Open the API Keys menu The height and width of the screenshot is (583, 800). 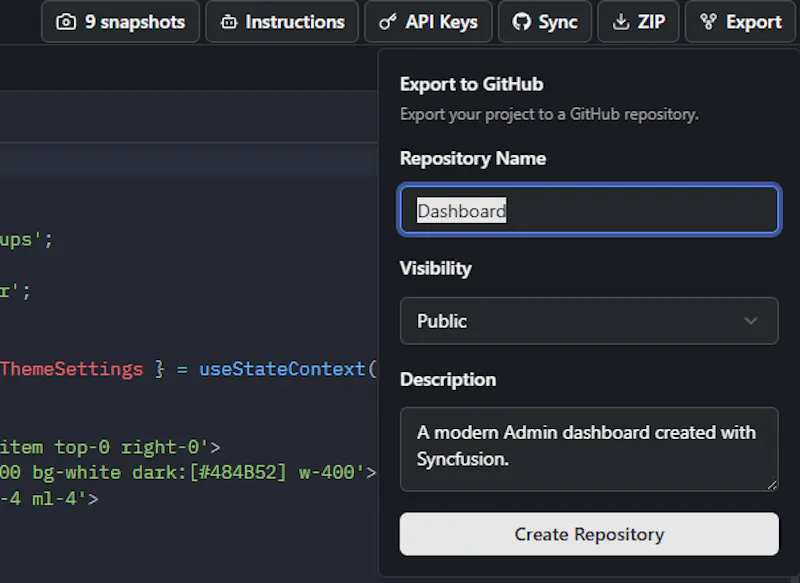(429, 22)
